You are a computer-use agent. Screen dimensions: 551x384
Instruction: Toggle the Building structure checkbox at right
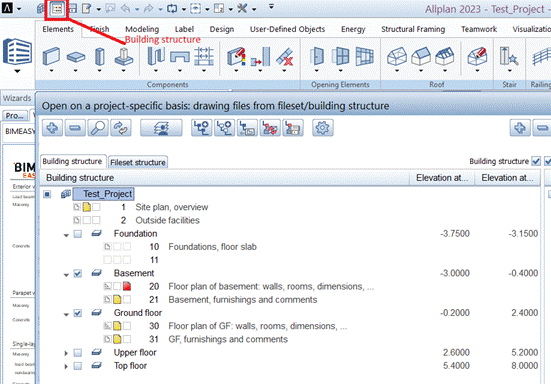pos(536,161)
